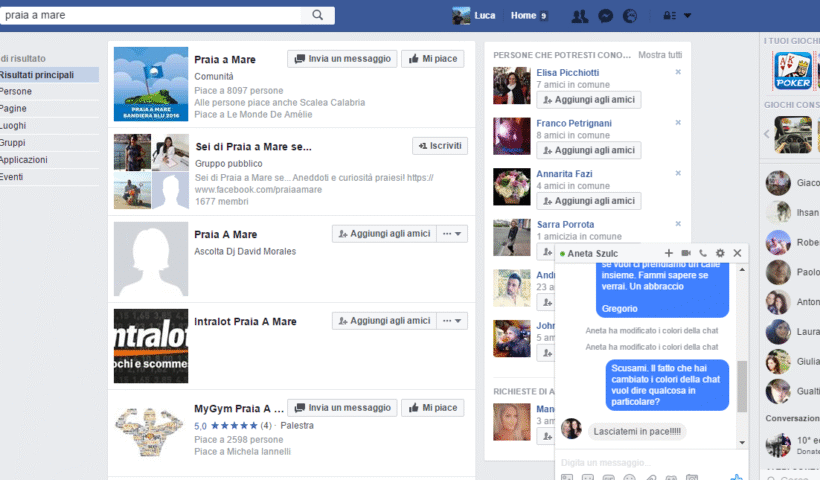Screen dimensions: 820x480
Task: Open friend requests icon in top bar
Action: tap(579, 16)
